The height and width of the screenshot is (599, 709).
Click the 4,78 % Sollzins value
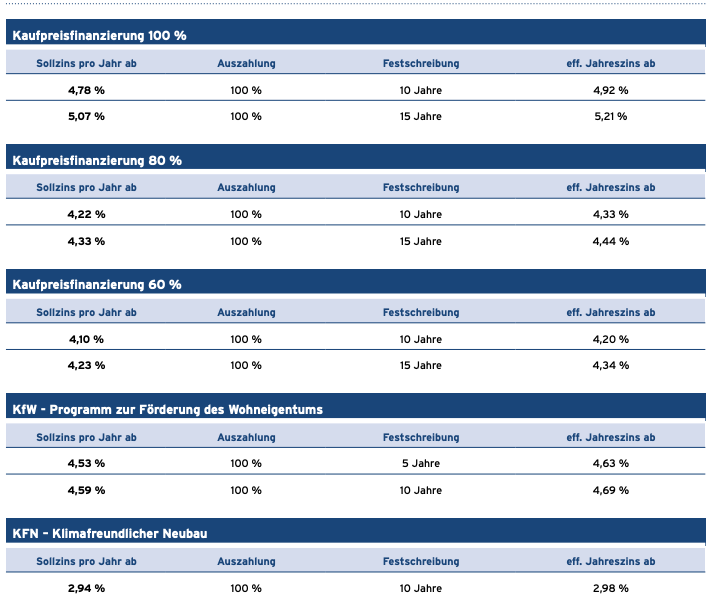click(86, 90)
